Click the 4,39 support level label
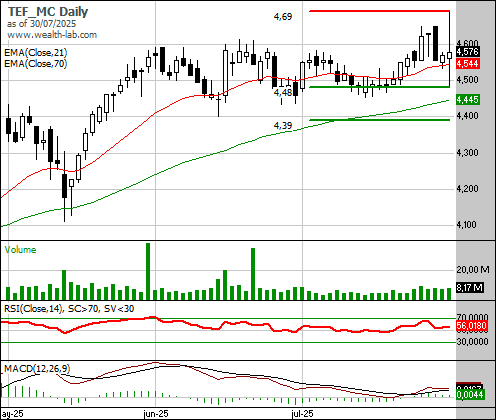Image resolution: width=496 pixels, height=420 pixels. 283,126
